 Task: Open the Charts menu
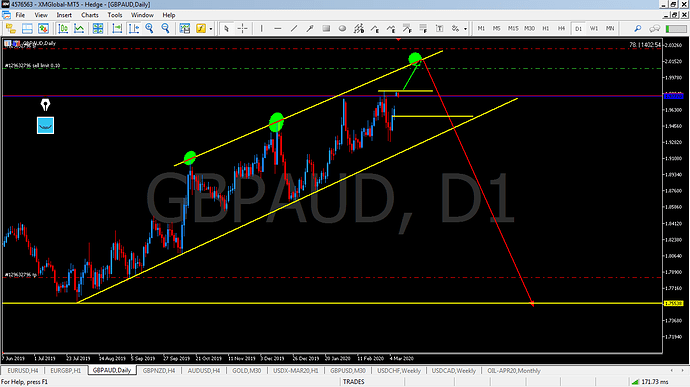pos(90,15)
